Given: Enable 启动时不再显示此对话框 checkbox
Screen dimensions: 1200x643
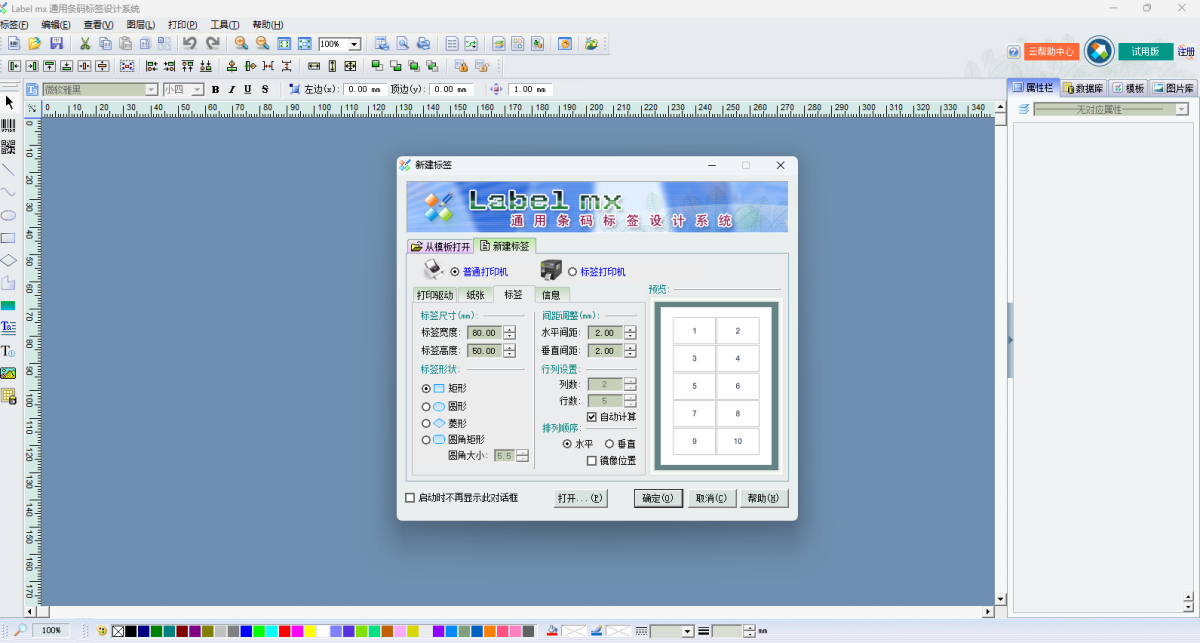Looking at the screenshot, I should (410, 498).
